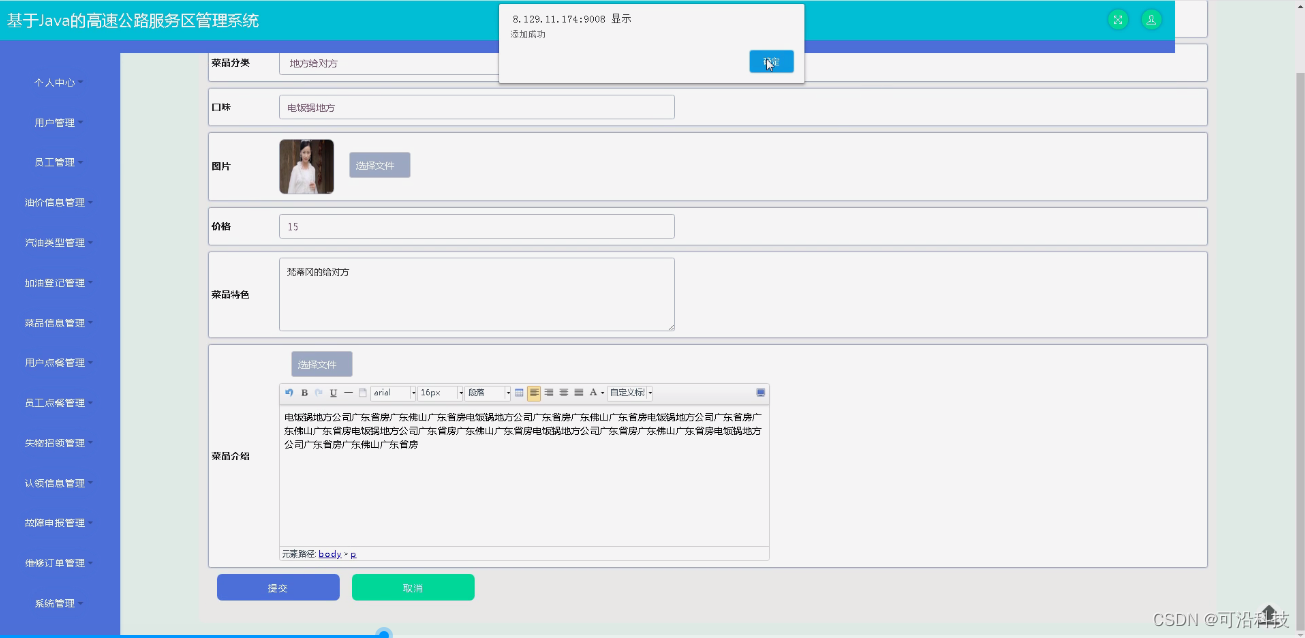Click the 取消 button below the form

(412, 587)
